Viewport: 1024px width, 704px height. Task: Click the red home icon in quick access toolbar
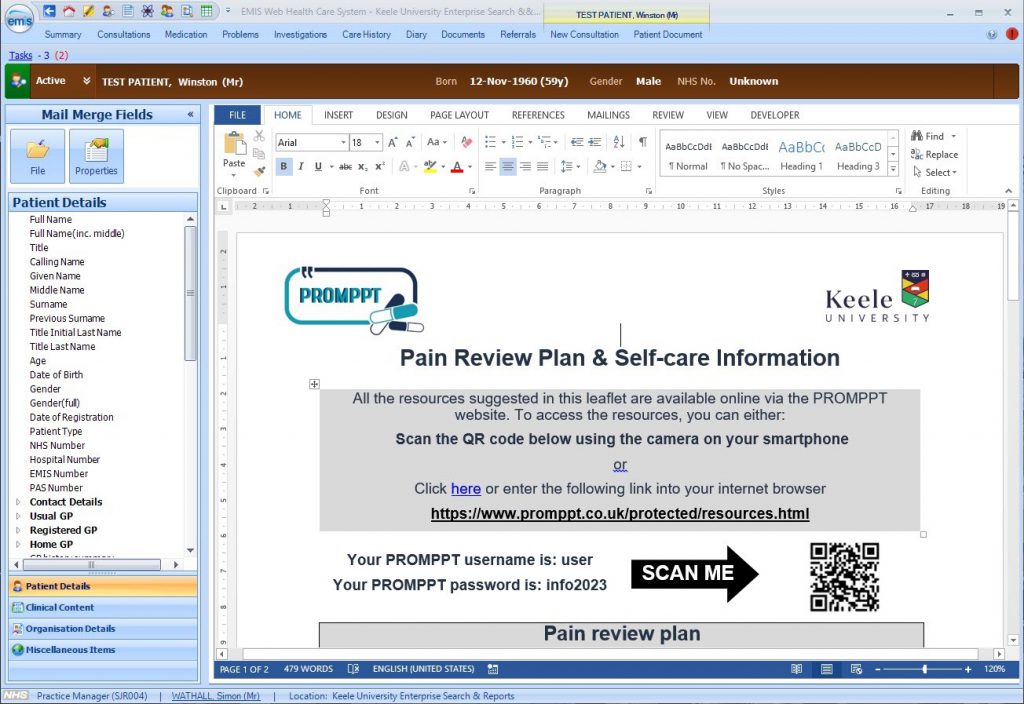coord(69,11)
